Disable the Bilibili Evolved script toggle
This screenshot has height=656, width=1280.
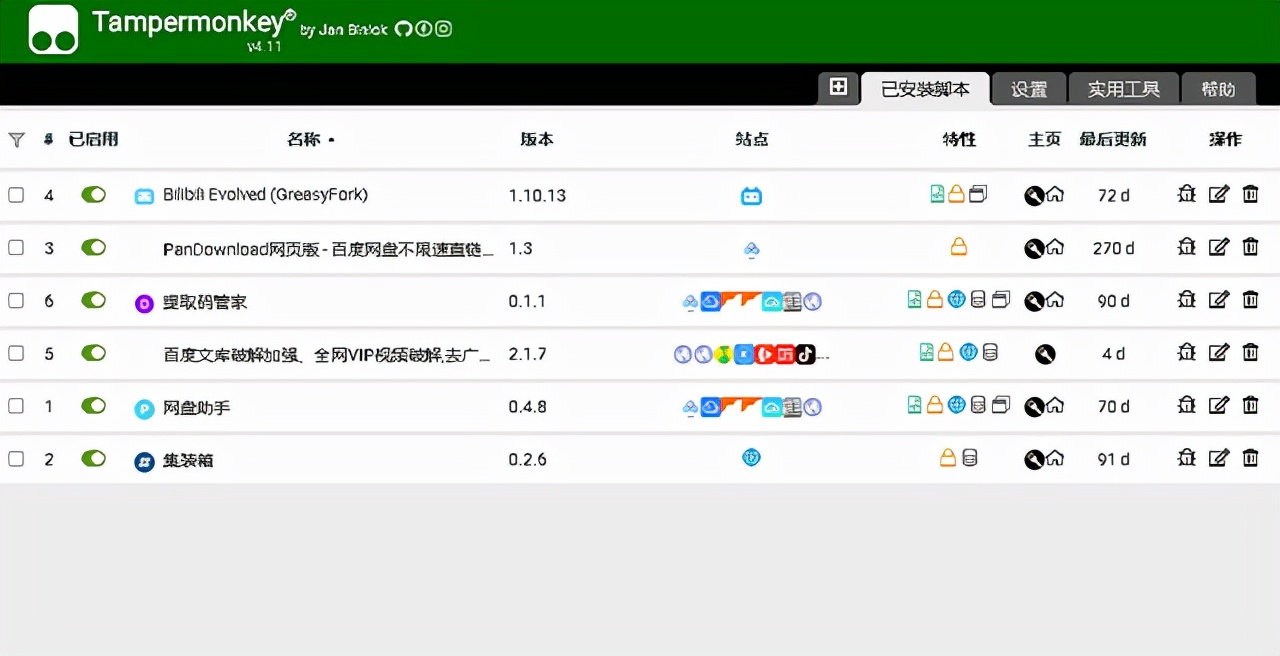click(x=93, y=195)
